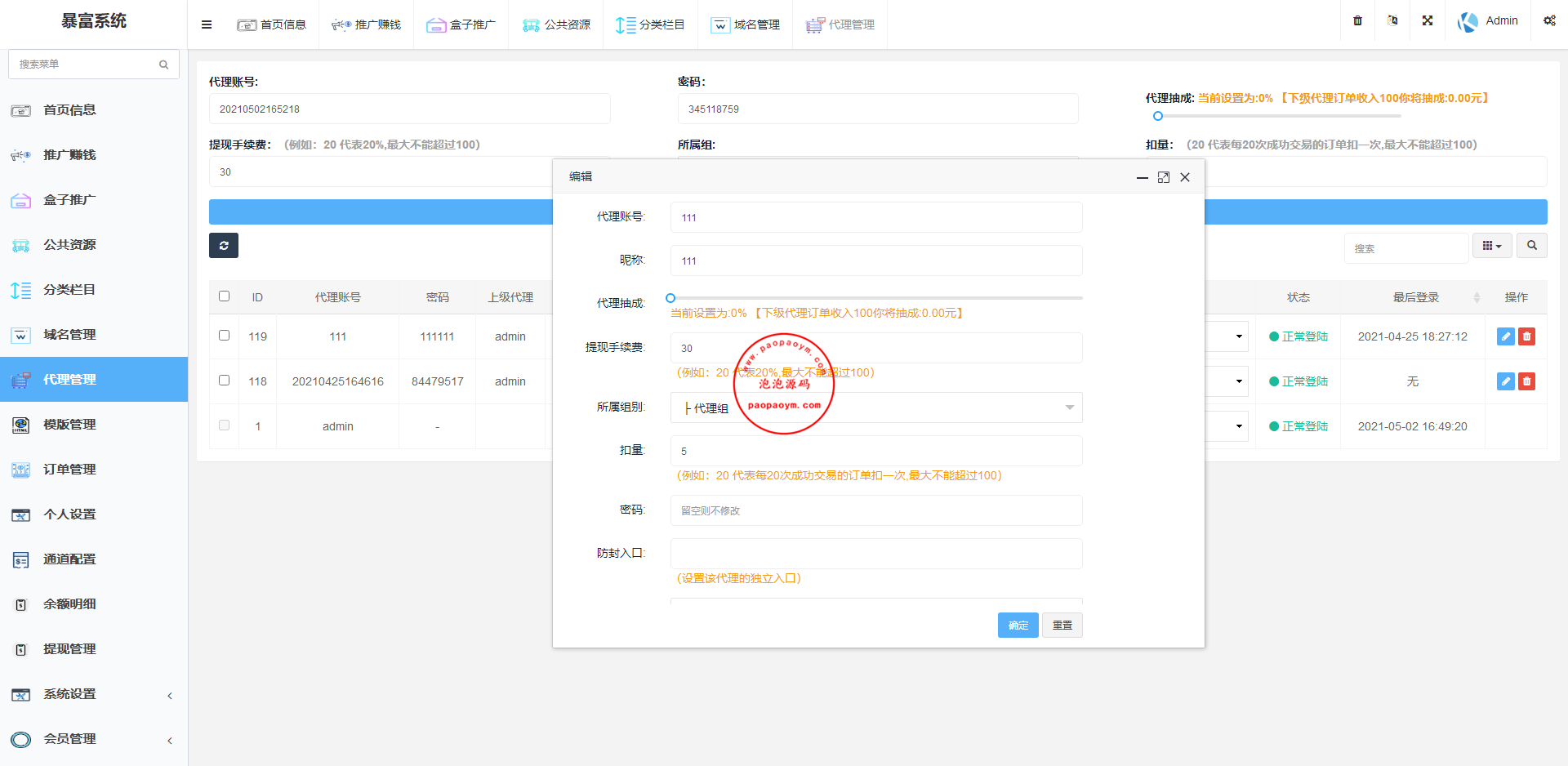
Task: Tick the checkbox for row ID 118
Action: point(224,381)
